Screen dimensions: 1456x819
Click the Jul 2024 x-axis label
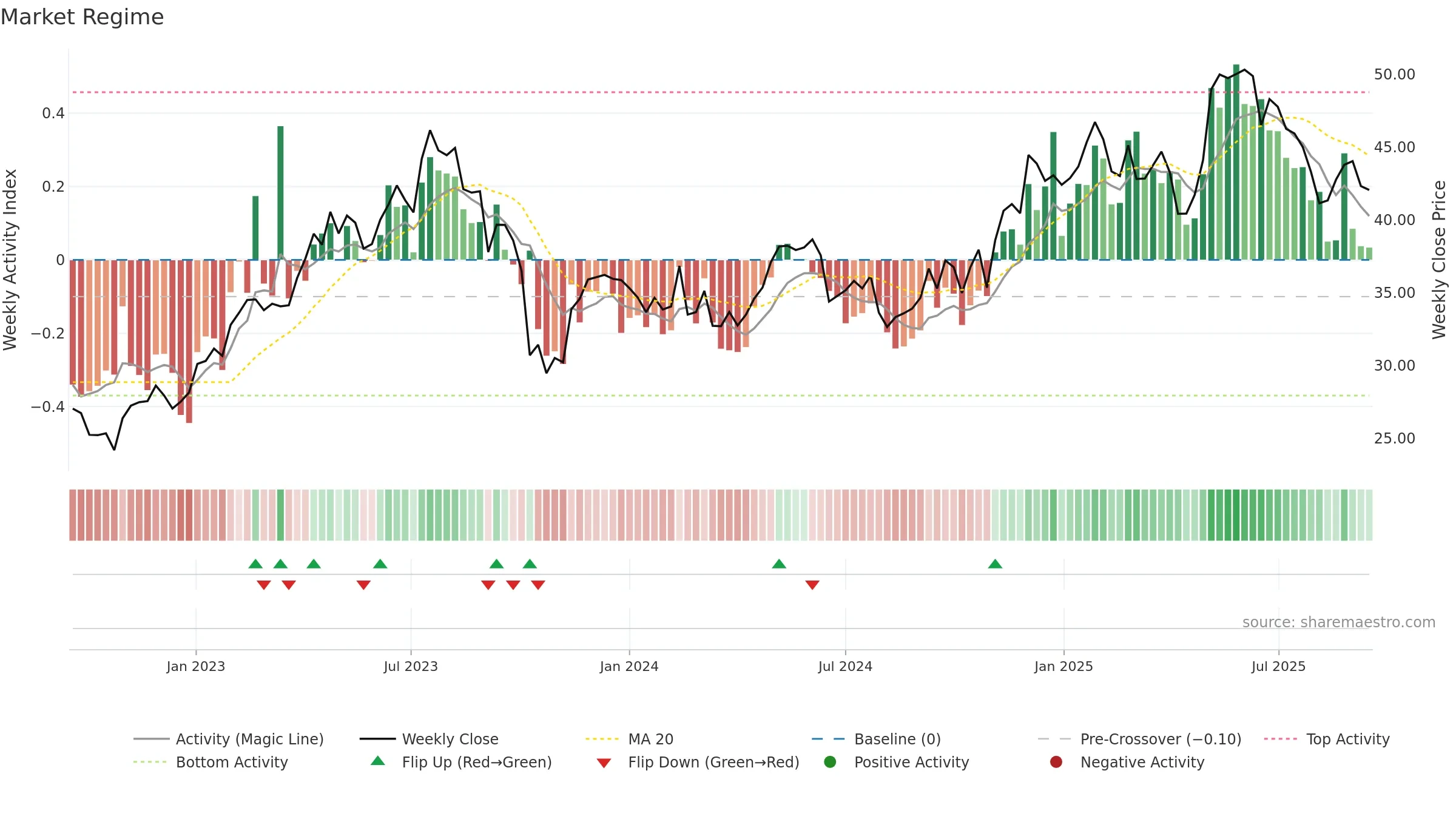pyautogui.click(x=845, y=666)
